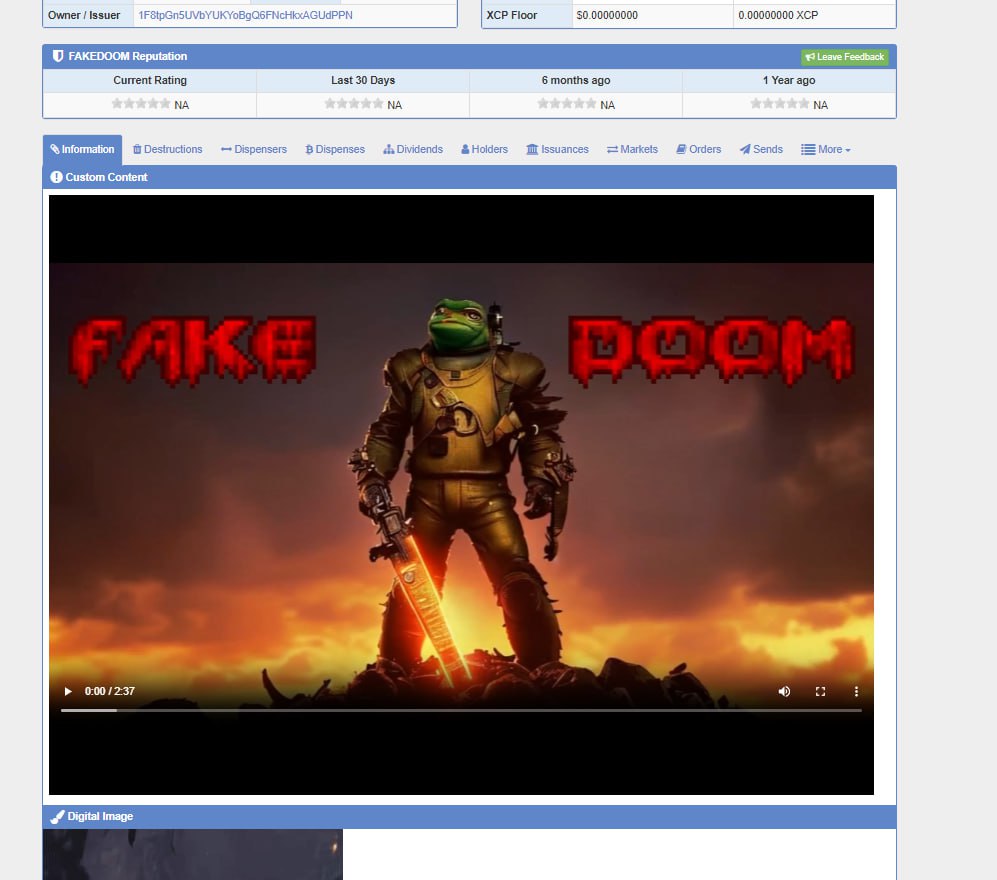The height and width of the screenshot is (880, 997).
Task: Open the Dispensers tab
Action: tap(254, 149)
